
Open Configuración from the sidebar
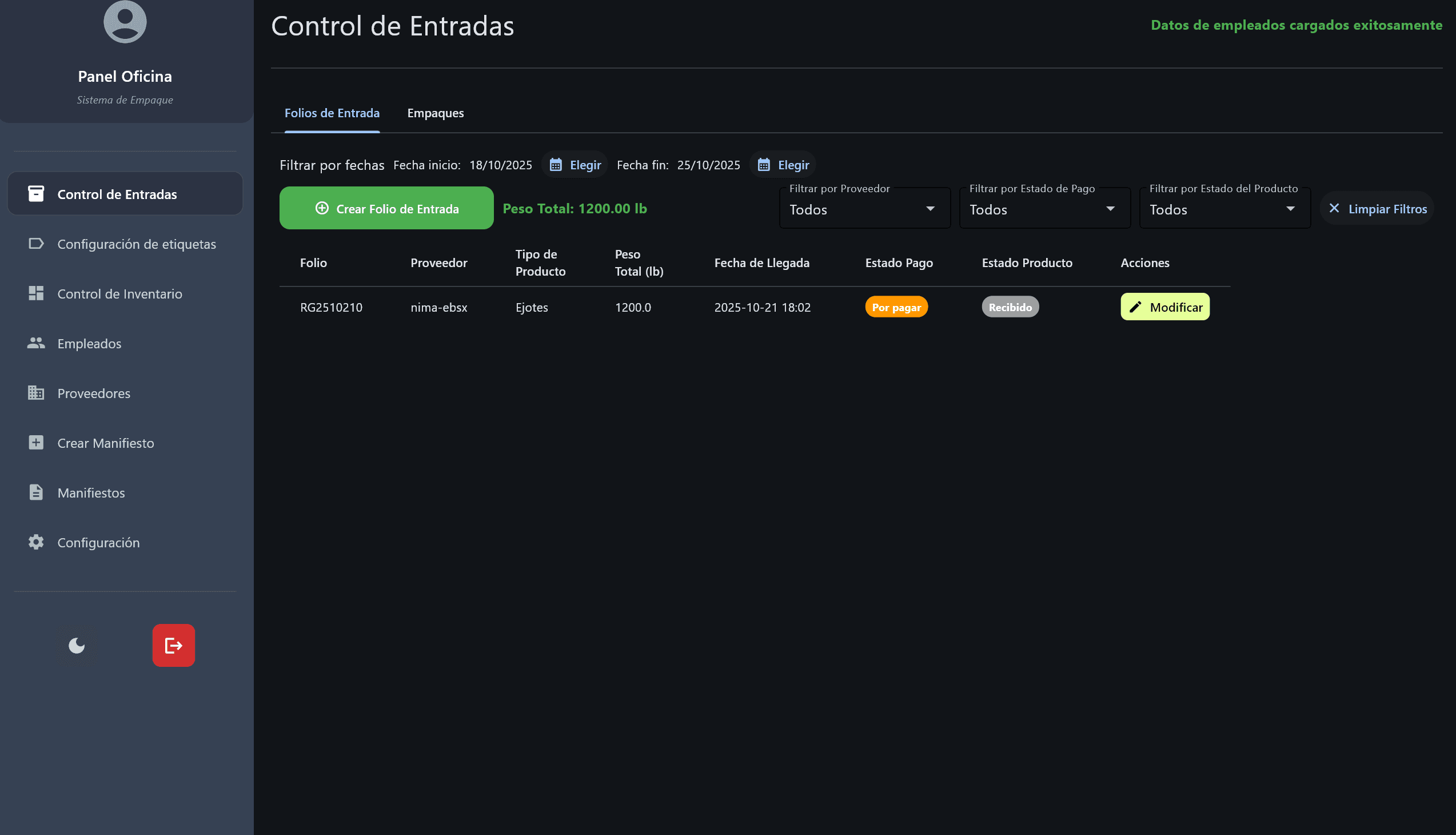coord(98,543)
